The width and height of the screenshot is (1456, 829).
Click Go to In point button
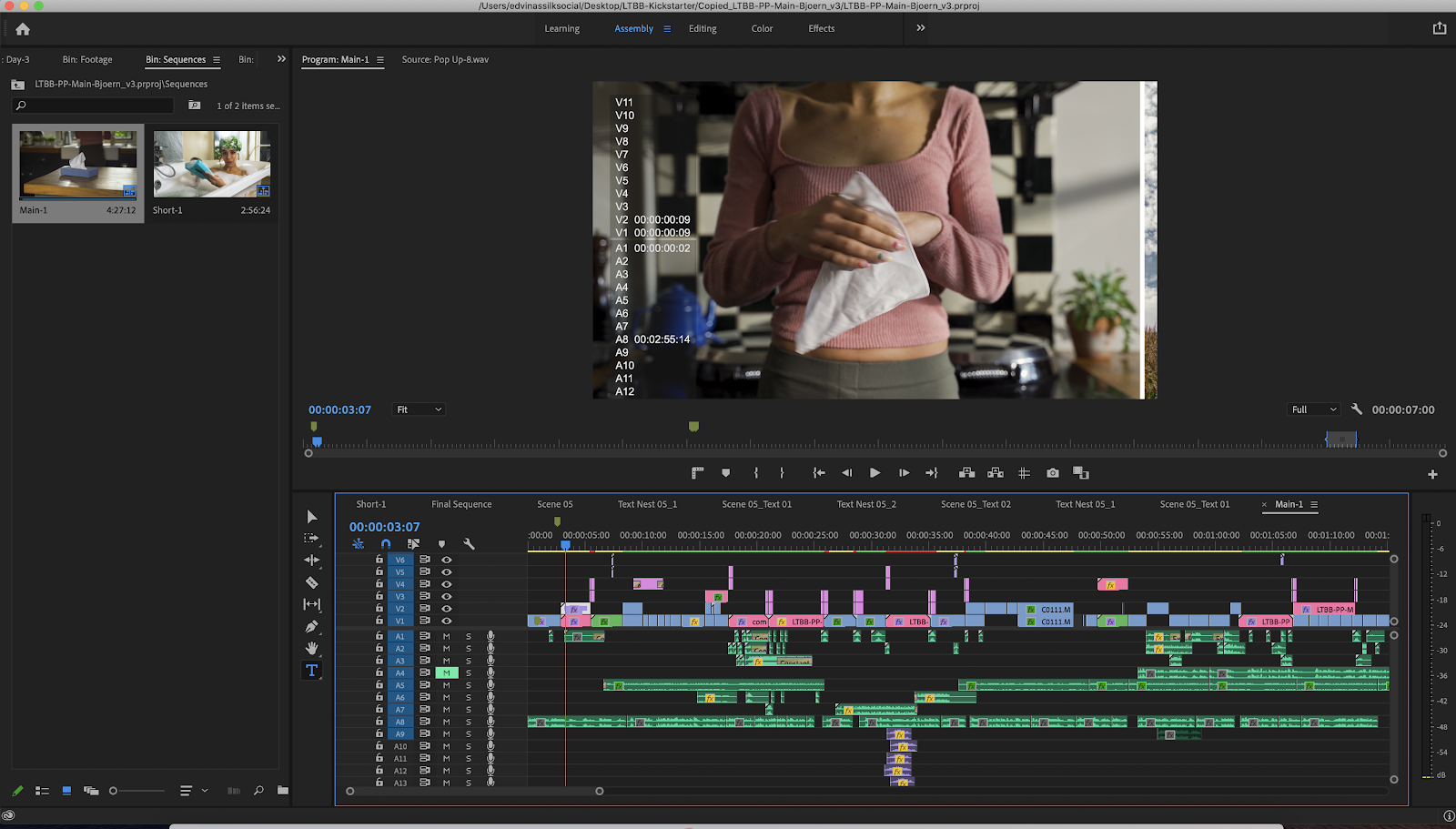tap(819, 473)
